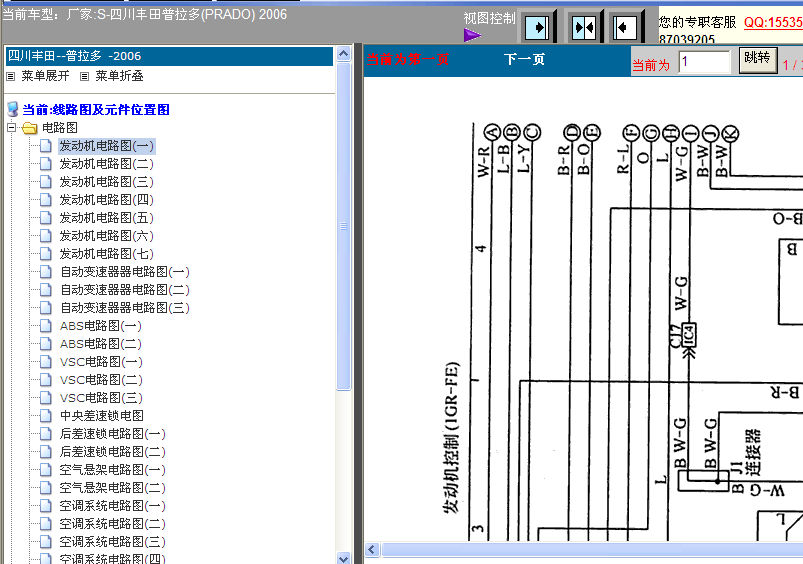The height and width of the screenshot is (564, 803).
Task: Click the page icon of 后差速锁电路图(一)
Action: click(46, 434)
